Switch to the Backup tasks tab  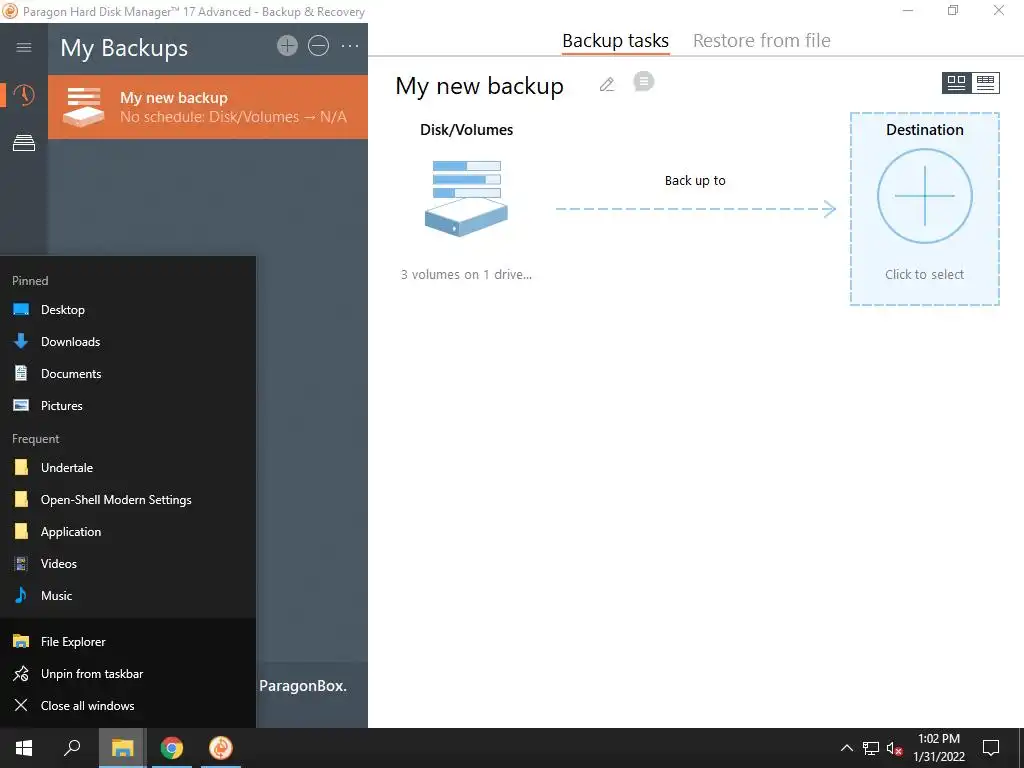coord(615,40)
